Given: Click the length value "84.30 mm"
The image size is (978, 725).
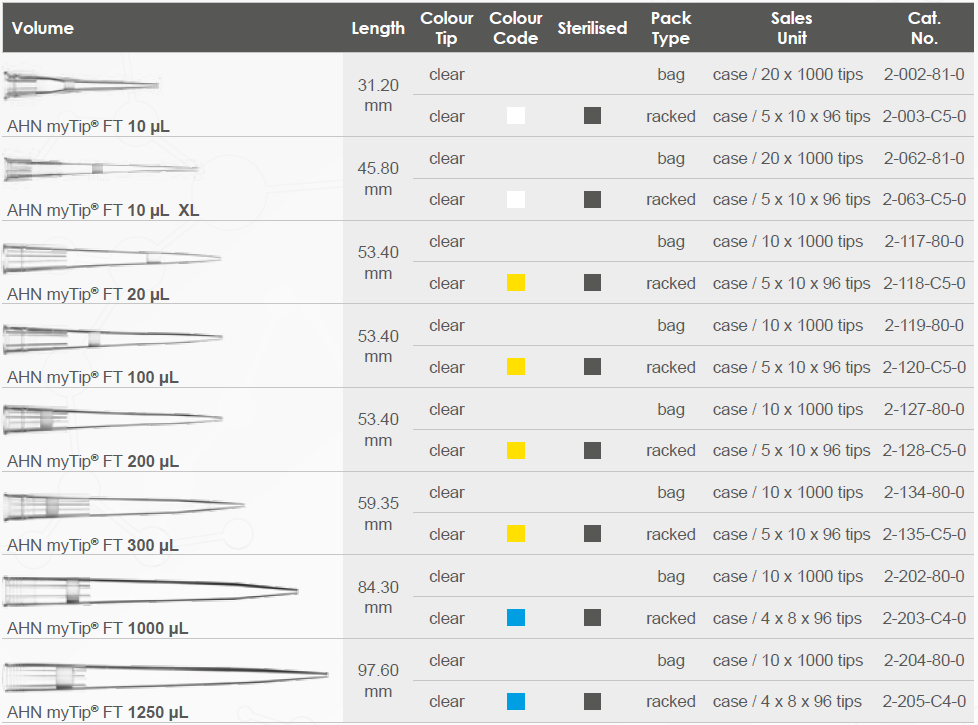Looking at the screenshot, I should tap(378, 597).
